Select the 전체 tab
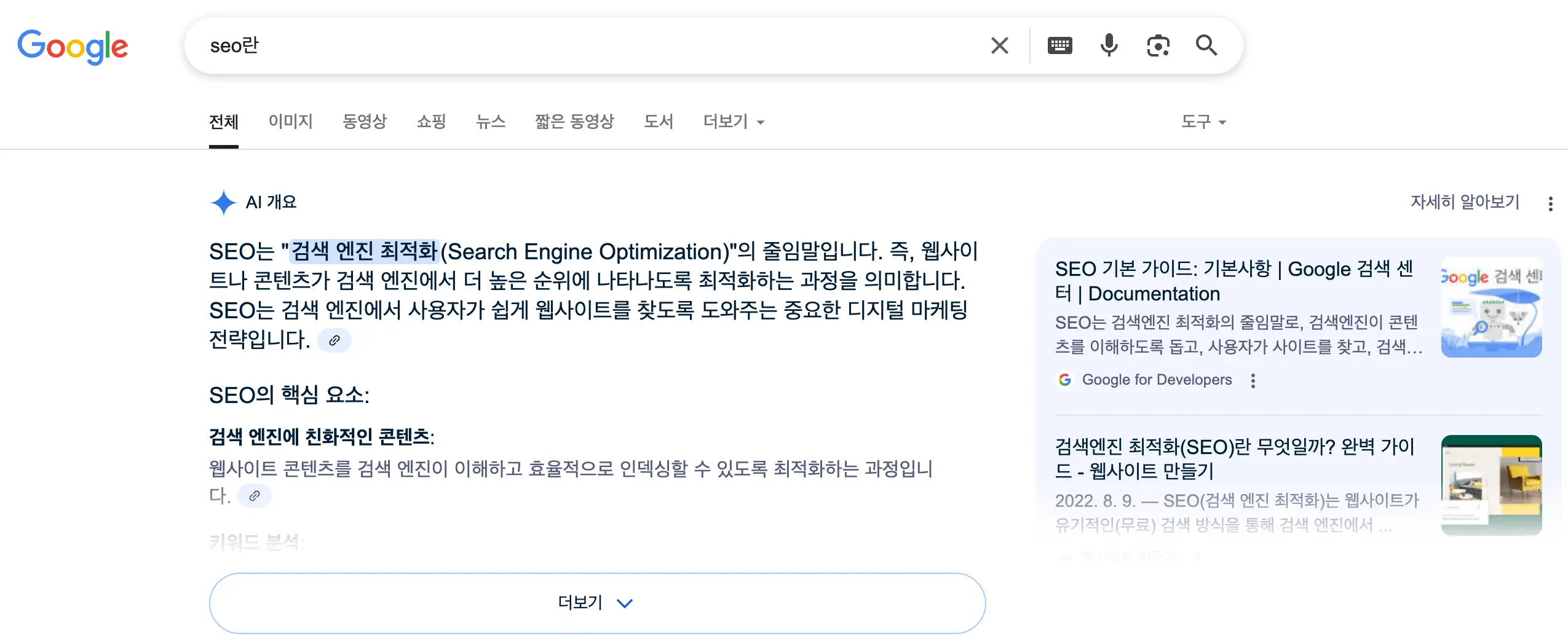This screenshot has width=1568, height=639. 223,122
